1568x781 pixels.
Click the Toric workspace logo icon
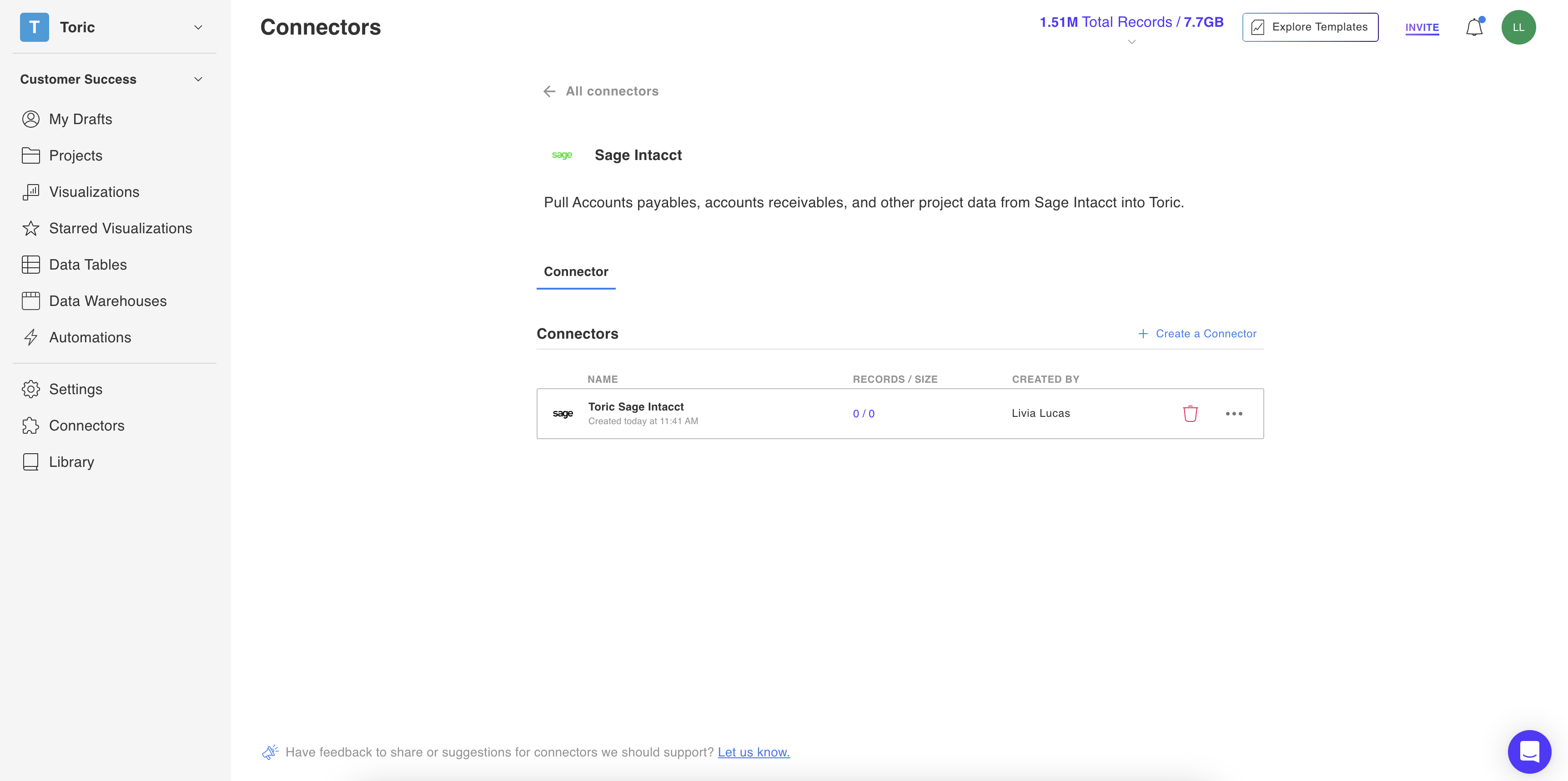pyautogui.click(x=34, y=27)
